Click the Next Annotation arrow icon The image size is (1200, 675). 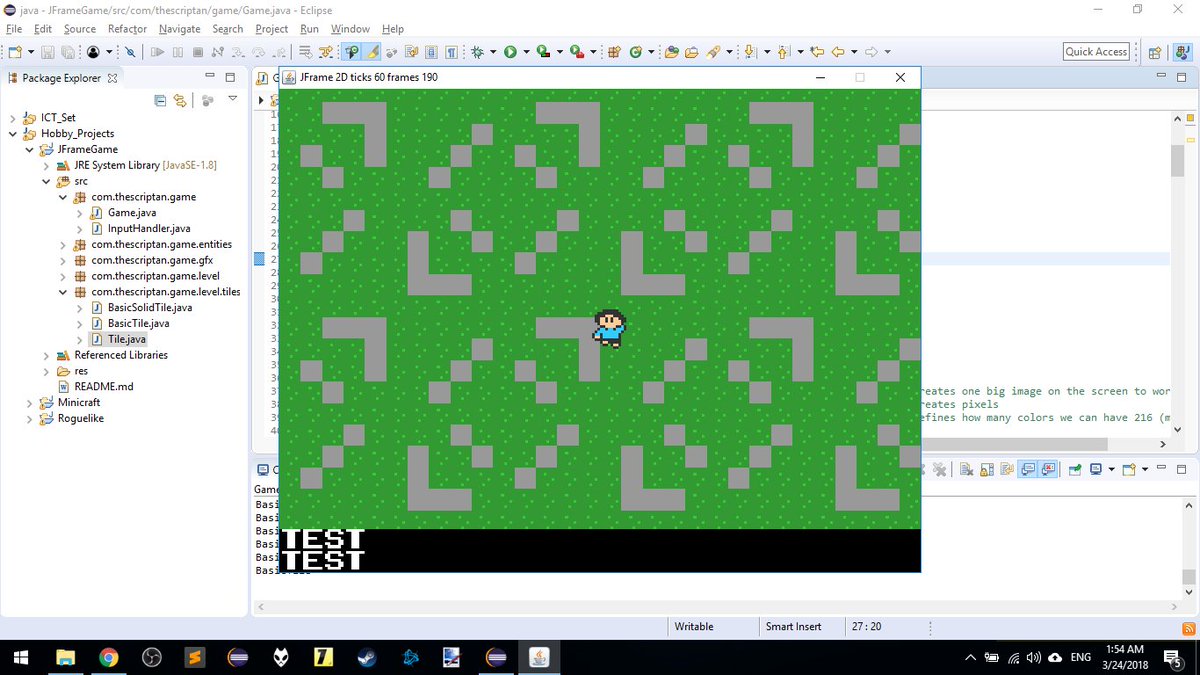coord(748,52)
